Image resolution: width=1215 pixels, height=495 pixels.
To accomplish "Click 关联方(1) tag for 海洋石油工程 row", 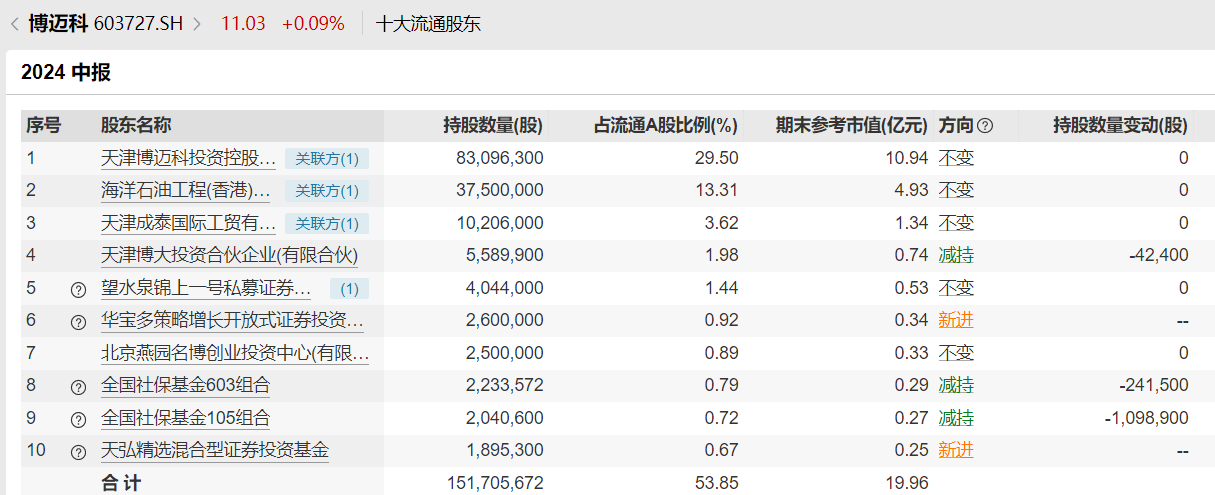I will 327,191.
